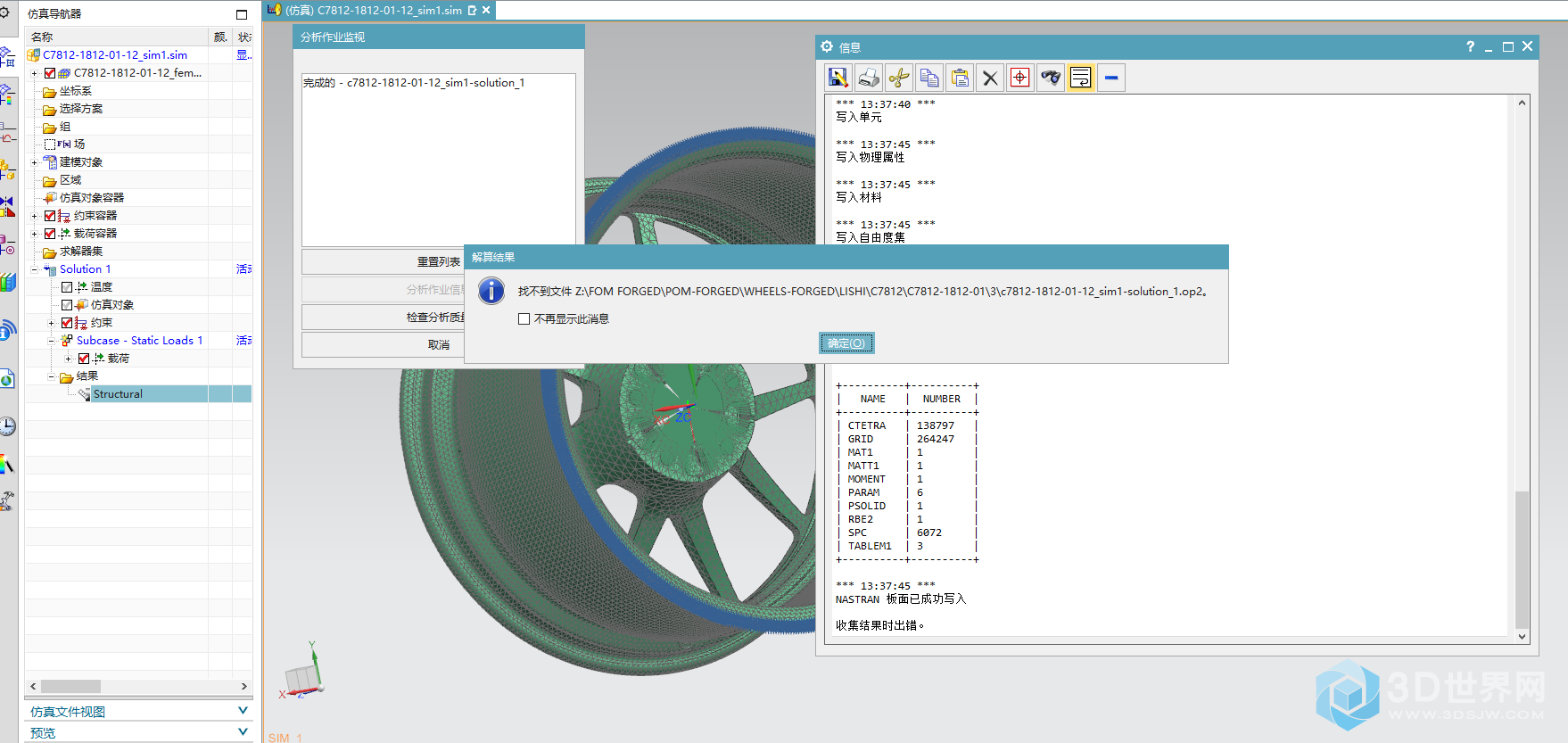1568x743 pixels.
Task: Click the Cut scissors icon in the 信息 toolbar
Action: point(899,78)
